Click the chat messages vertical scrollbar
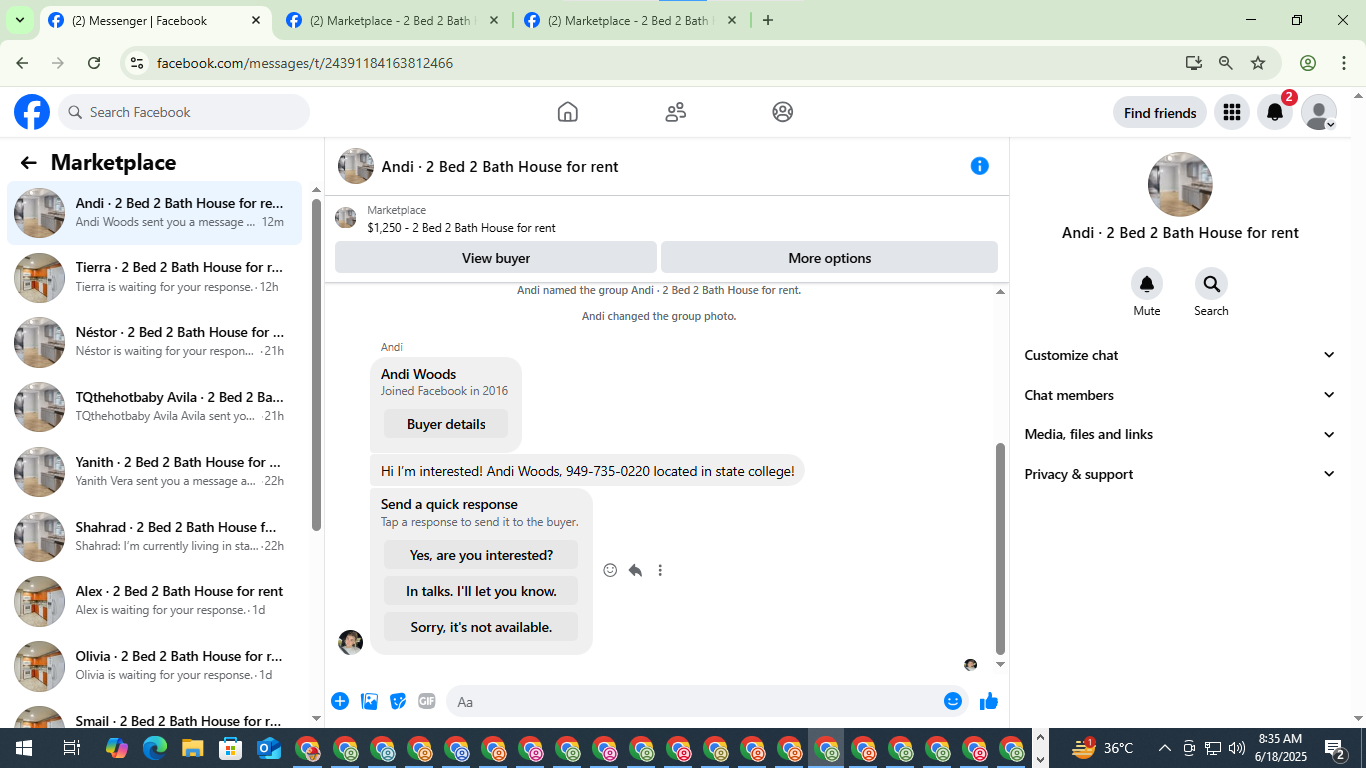Screen dimensions: 1366x768 tap(1000, 550)
